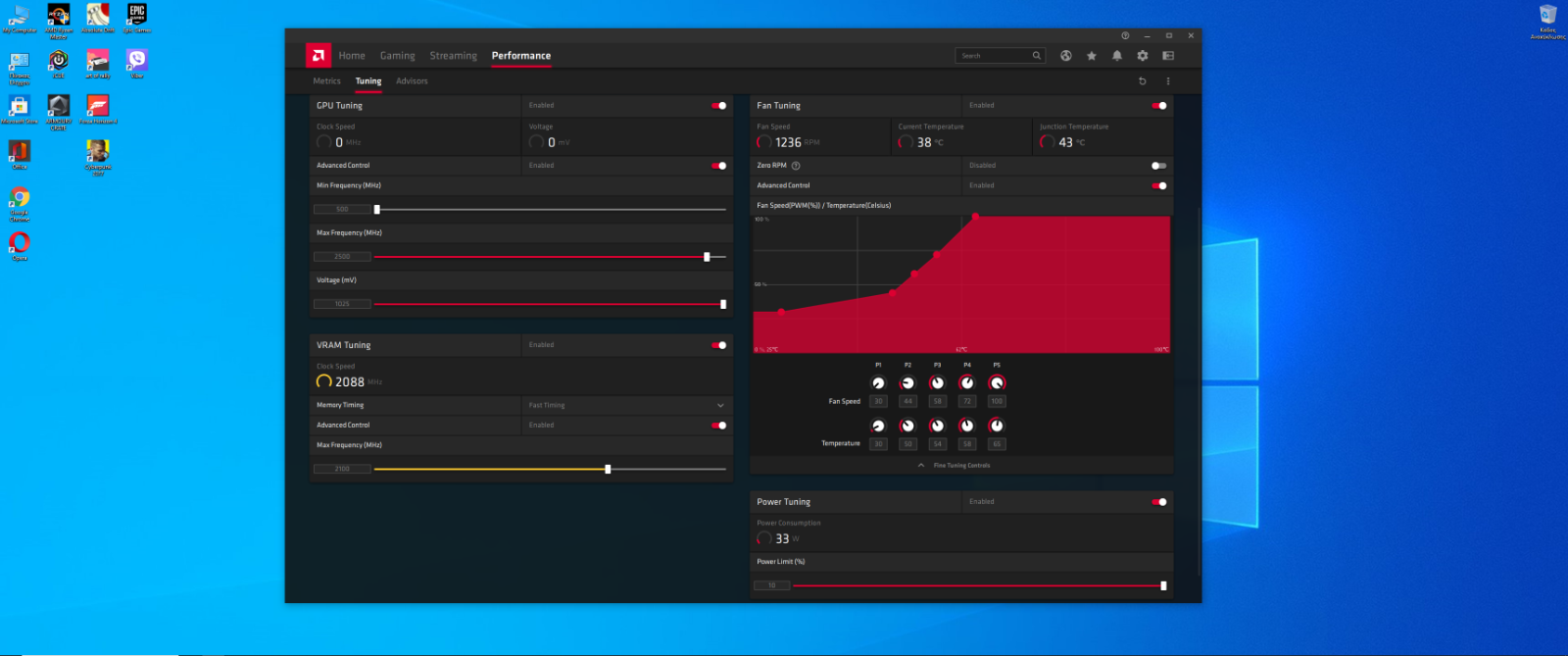1568x656 pixels.
Task: Toggle Fan Tuning Advanced Control switch
Action: pyautogui.click(x=1160, y=185)
